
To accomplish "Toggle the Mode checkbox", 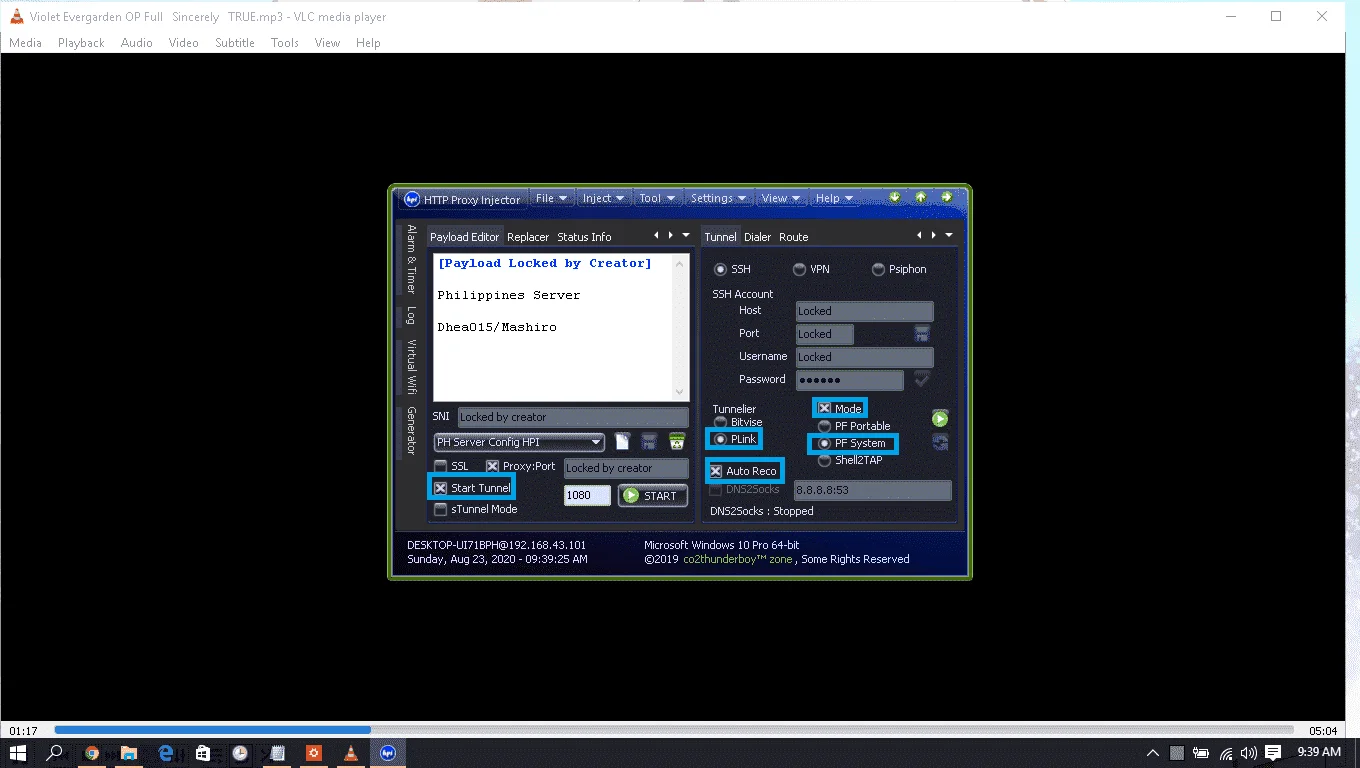I will coord(825,408).
